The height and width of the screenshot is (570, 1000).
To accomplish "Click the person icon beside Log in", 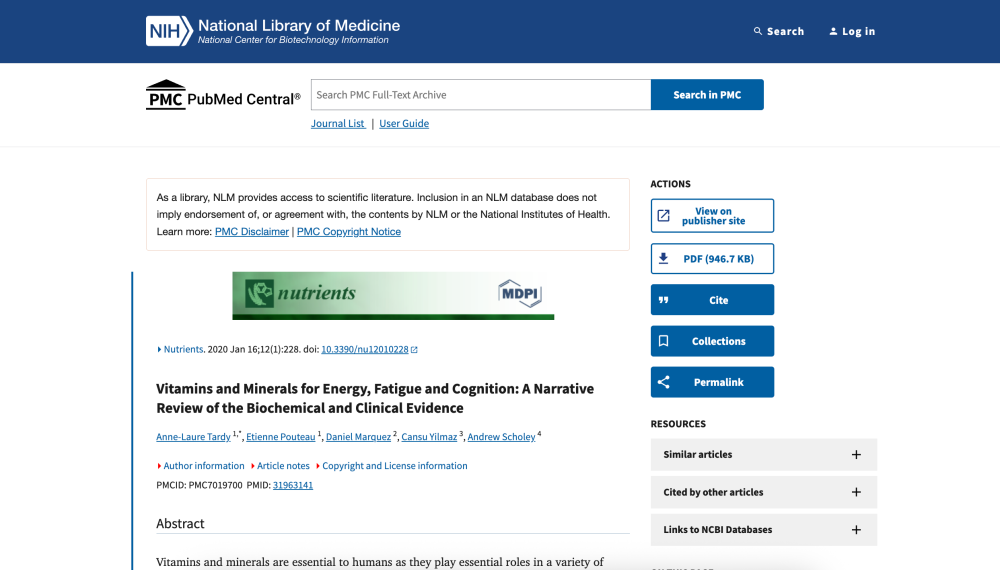I will (833, 31).
